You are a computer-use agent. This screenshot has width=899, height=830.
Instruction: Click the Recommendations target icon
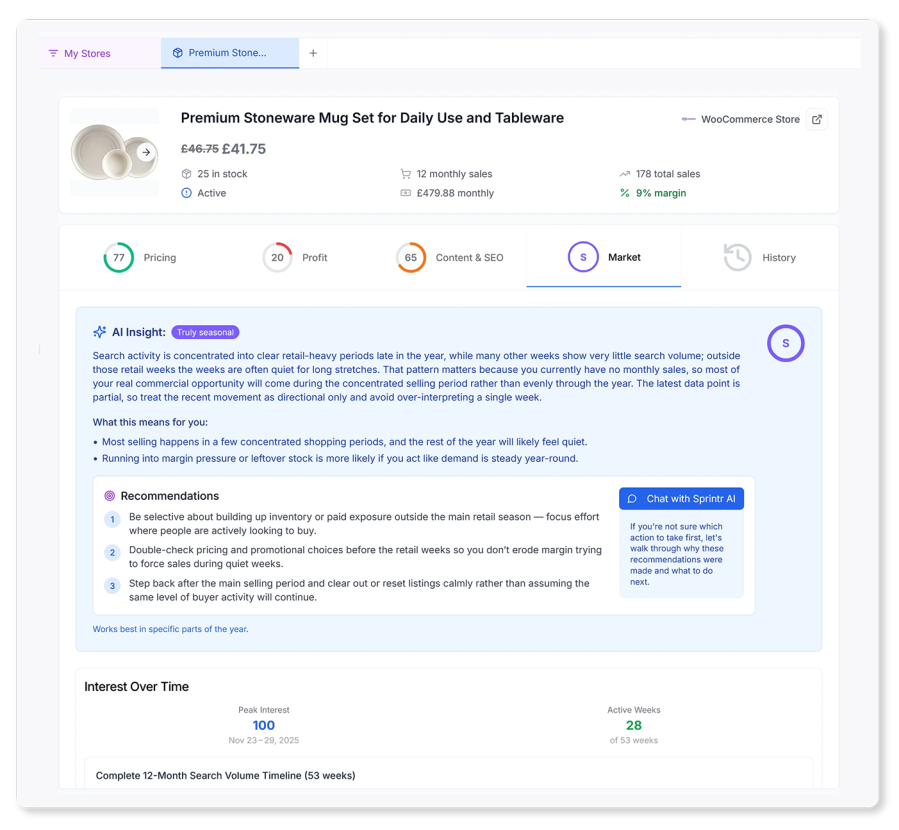110,496
